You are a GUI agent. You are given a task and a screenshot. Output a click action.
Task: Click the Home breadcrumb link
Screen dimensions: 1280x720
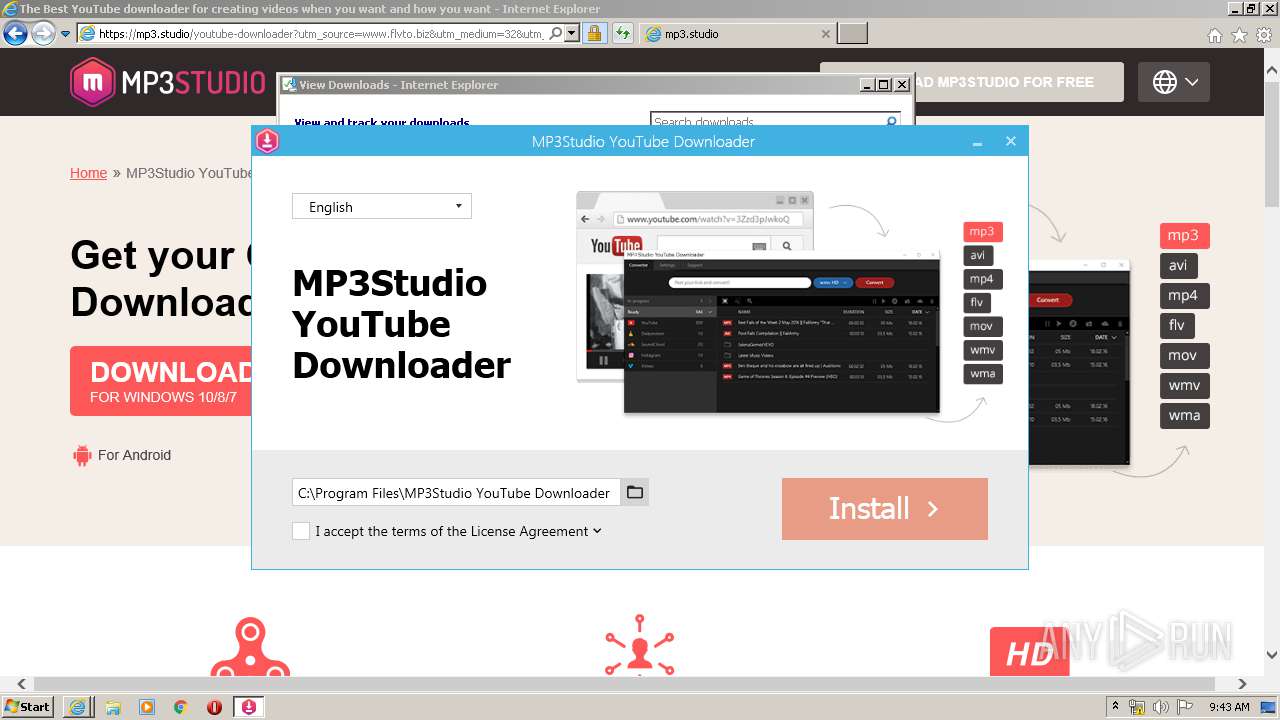click(88, 173)
